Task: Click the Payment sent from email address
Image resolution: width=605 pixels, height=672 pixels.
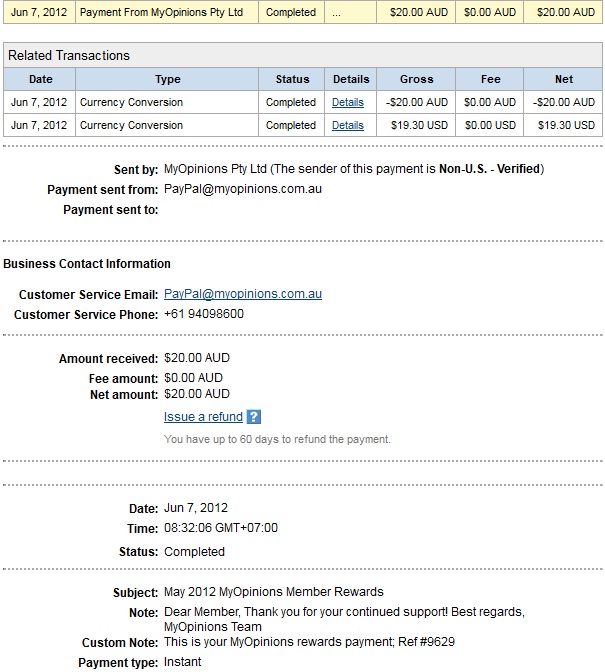Action: (243, 189)
